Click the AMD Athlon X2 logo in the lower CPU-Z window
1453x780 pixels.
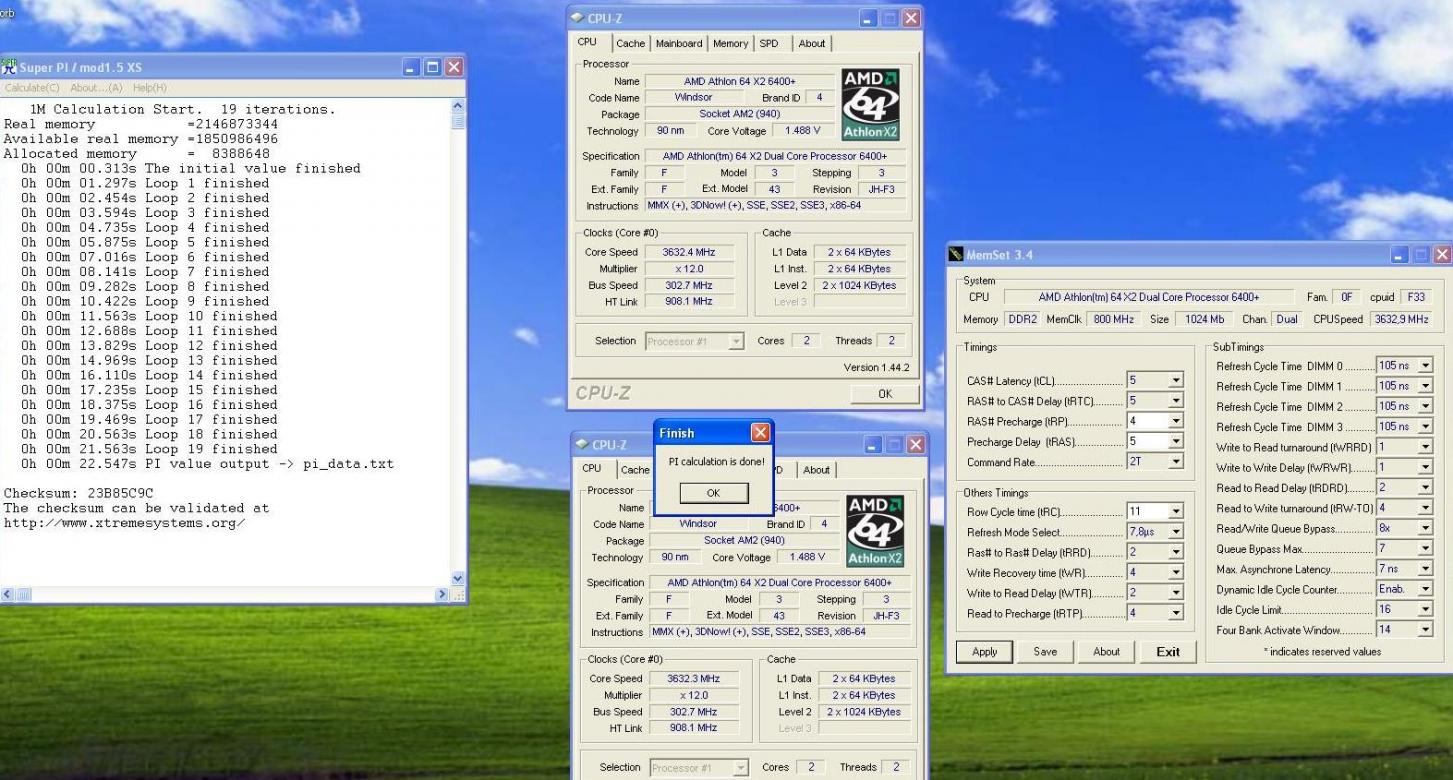pos(874,531)
